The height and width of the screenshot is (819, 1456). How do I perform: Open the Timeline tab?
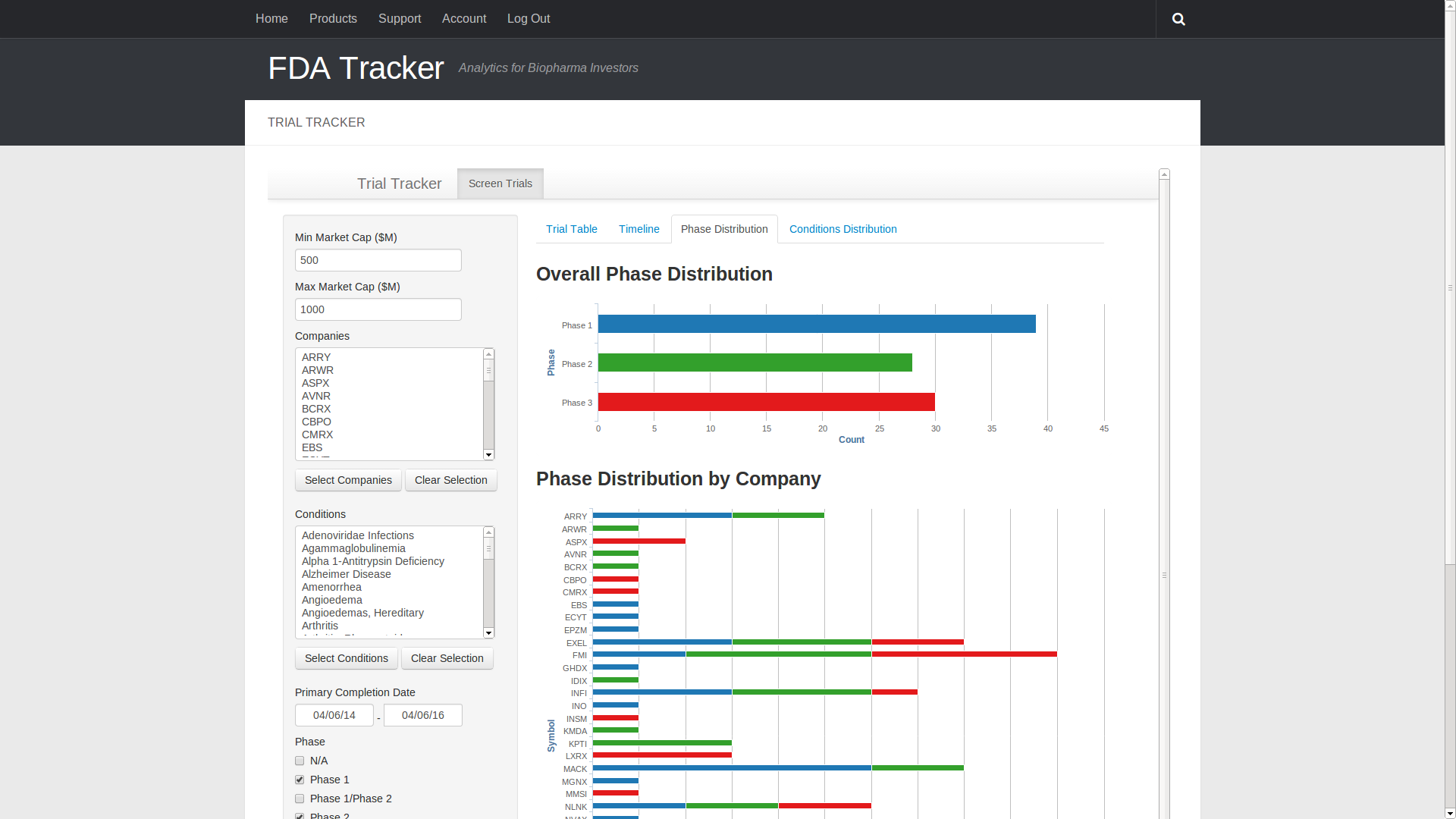coord(639,229)
